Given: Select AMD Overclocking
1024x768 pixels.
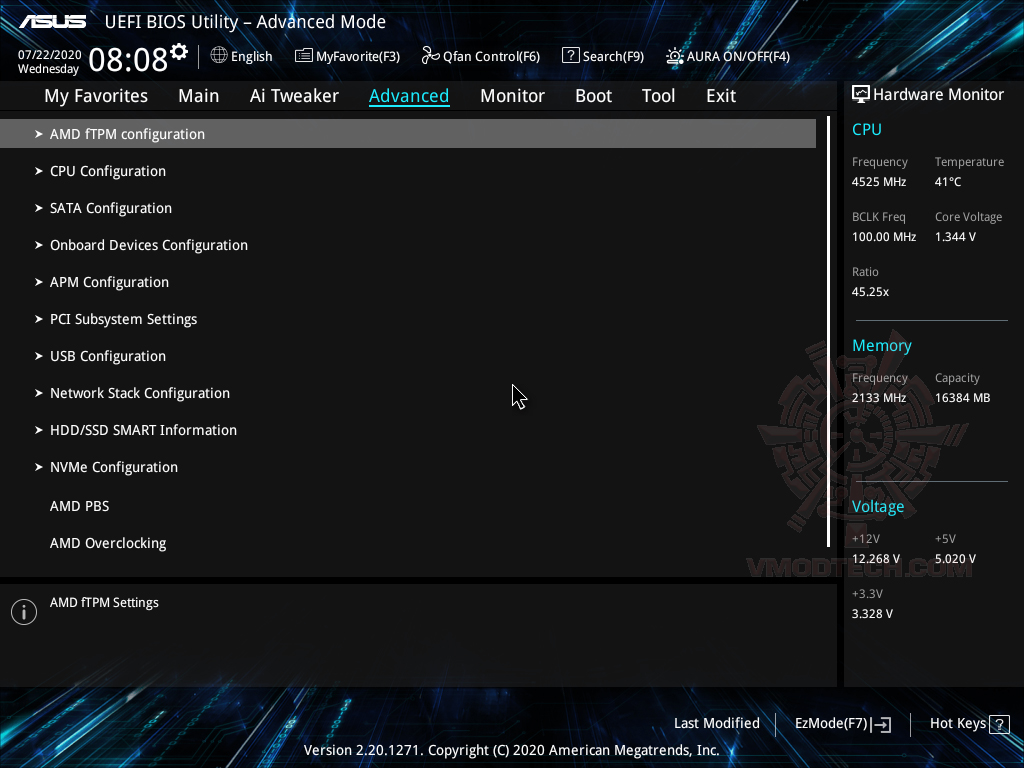Looking at the screenshot, I should pos(108,543).
